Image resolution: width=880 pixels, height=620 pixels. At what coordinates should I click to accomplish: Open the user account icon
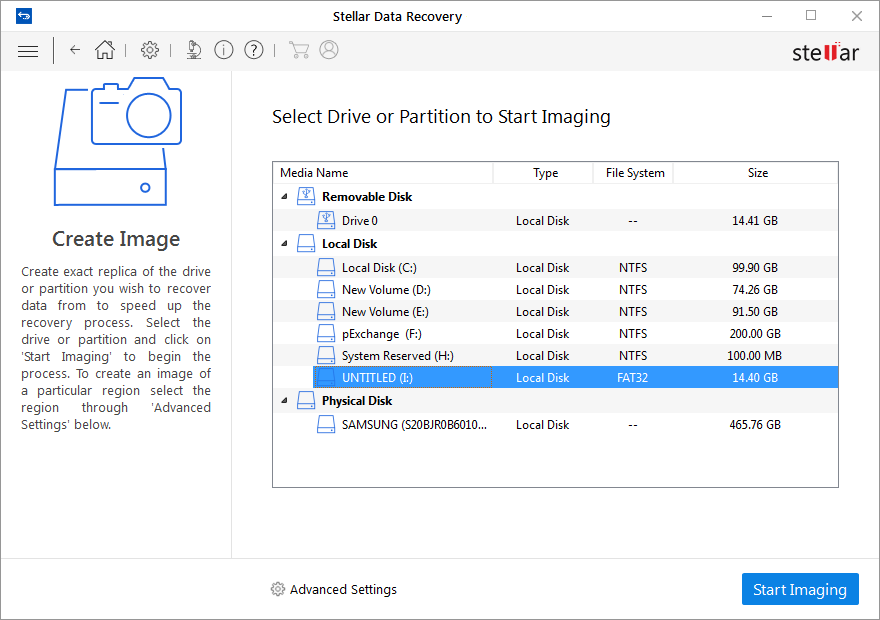(329, 49)
